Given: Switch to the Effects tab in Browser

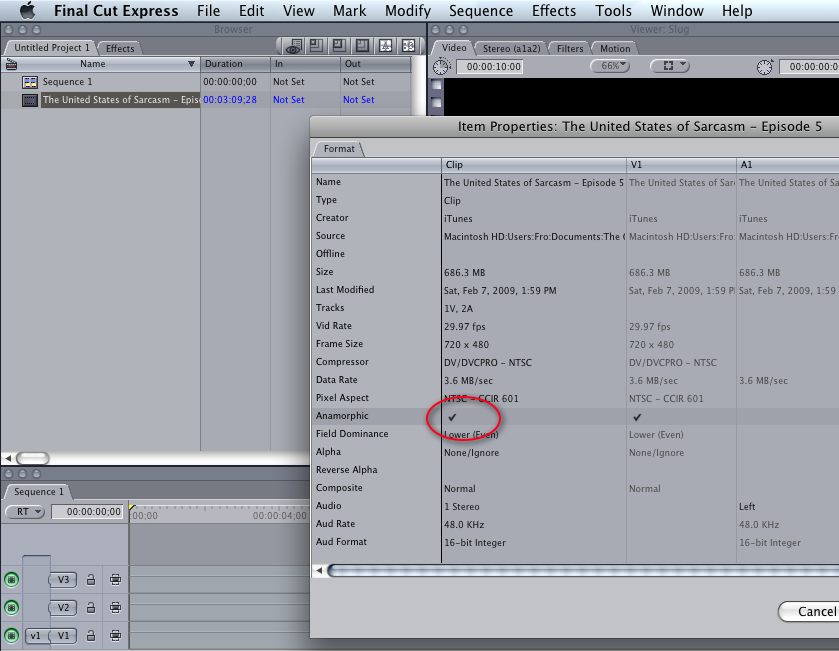Looking at the screenshot, I should click(x=120, y=48).
